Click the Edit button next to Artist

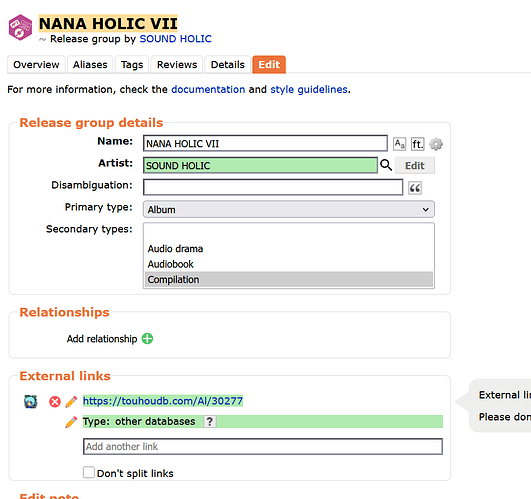[415, 166]
